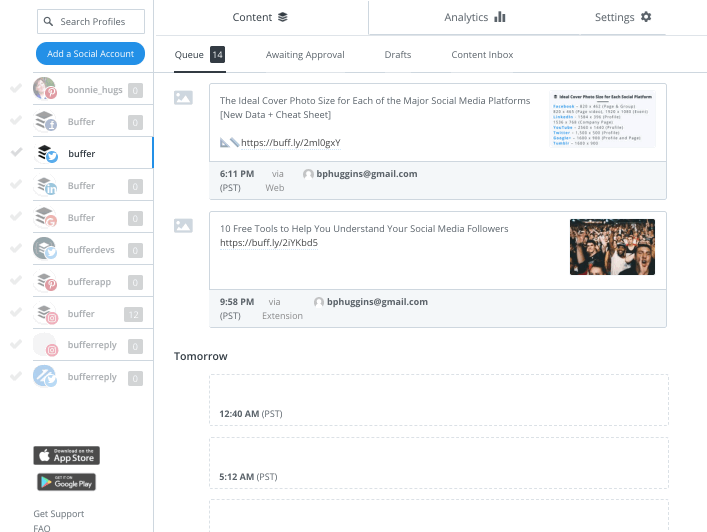
Task: Select the bufferdevs profile name
Action: 91,250
